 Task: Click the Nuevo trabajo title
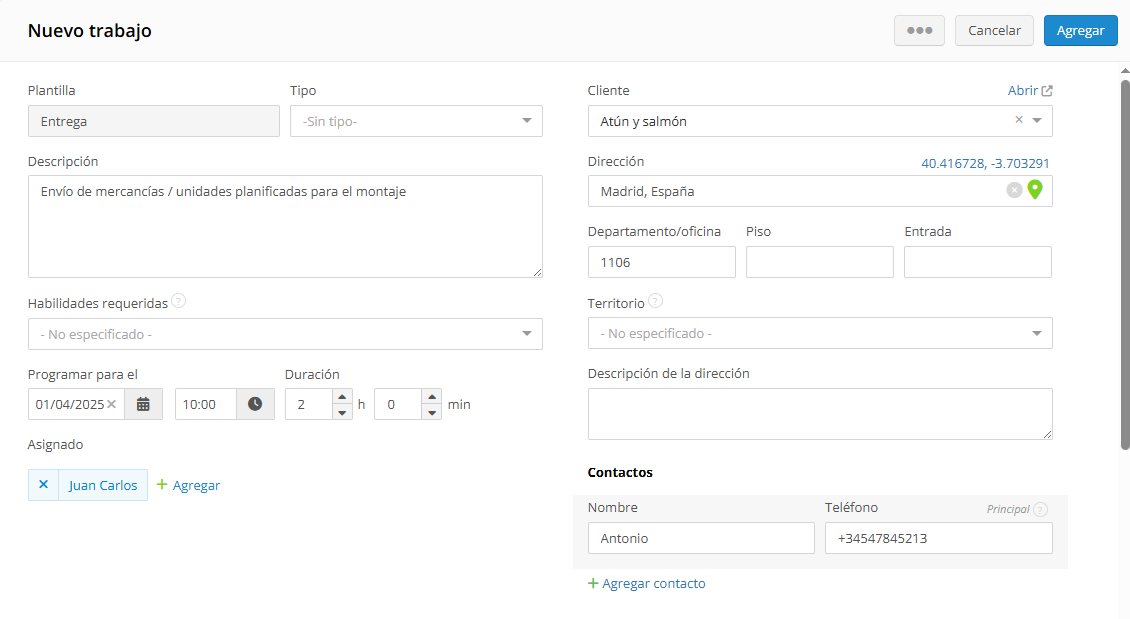pyautogui.click(x=90, y=31)
